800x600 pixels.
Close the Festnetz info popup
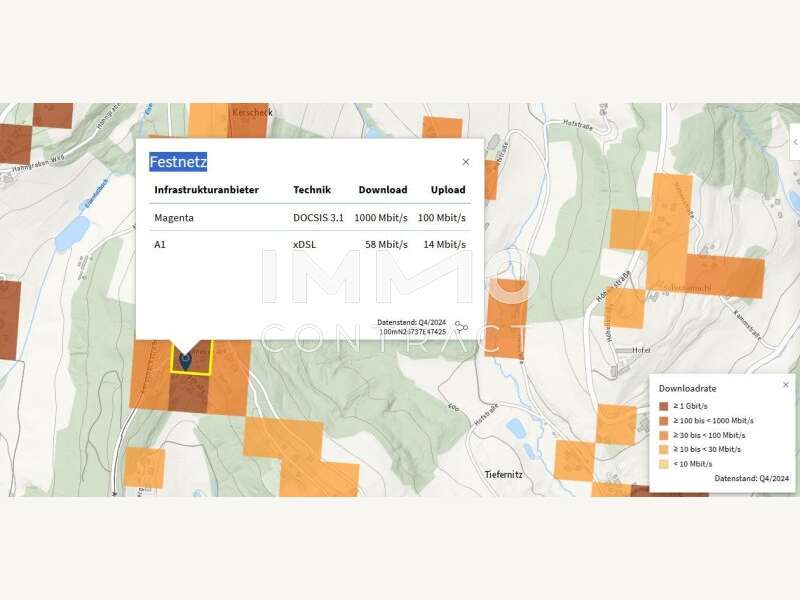click(x=465, y=162)
